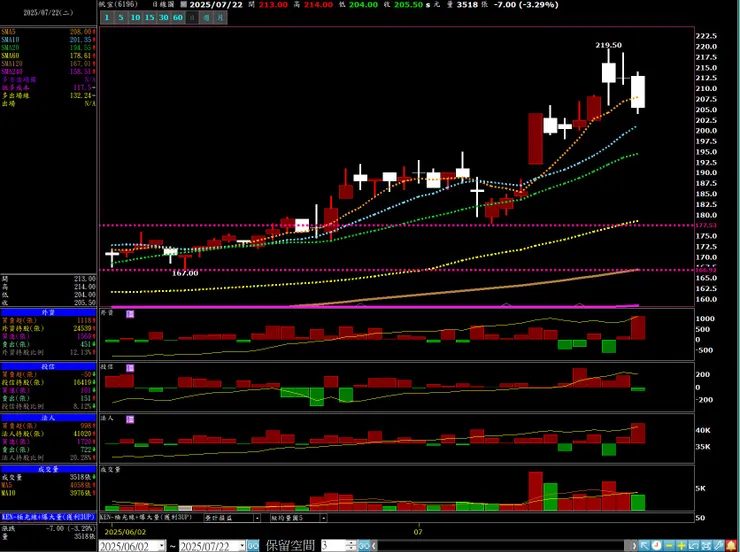
Task: Click the 成交量 blue panel header
Action: pos(48,469)
